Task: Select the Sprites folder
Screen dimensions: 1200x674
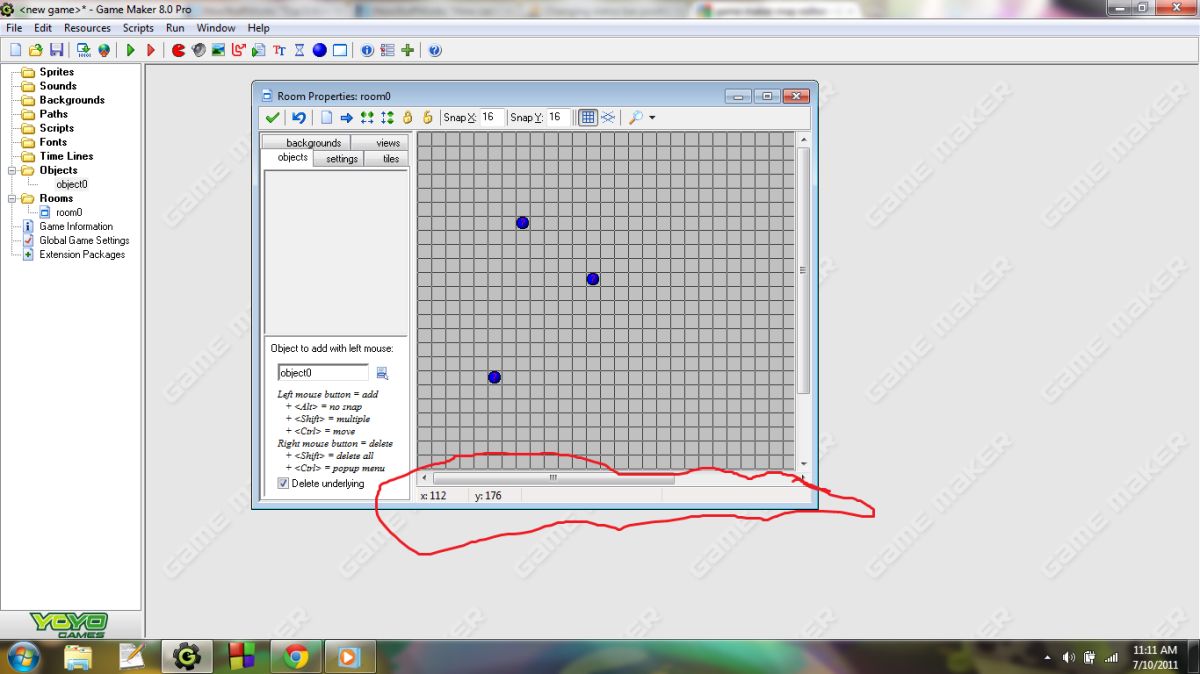Action: point(56,72)
